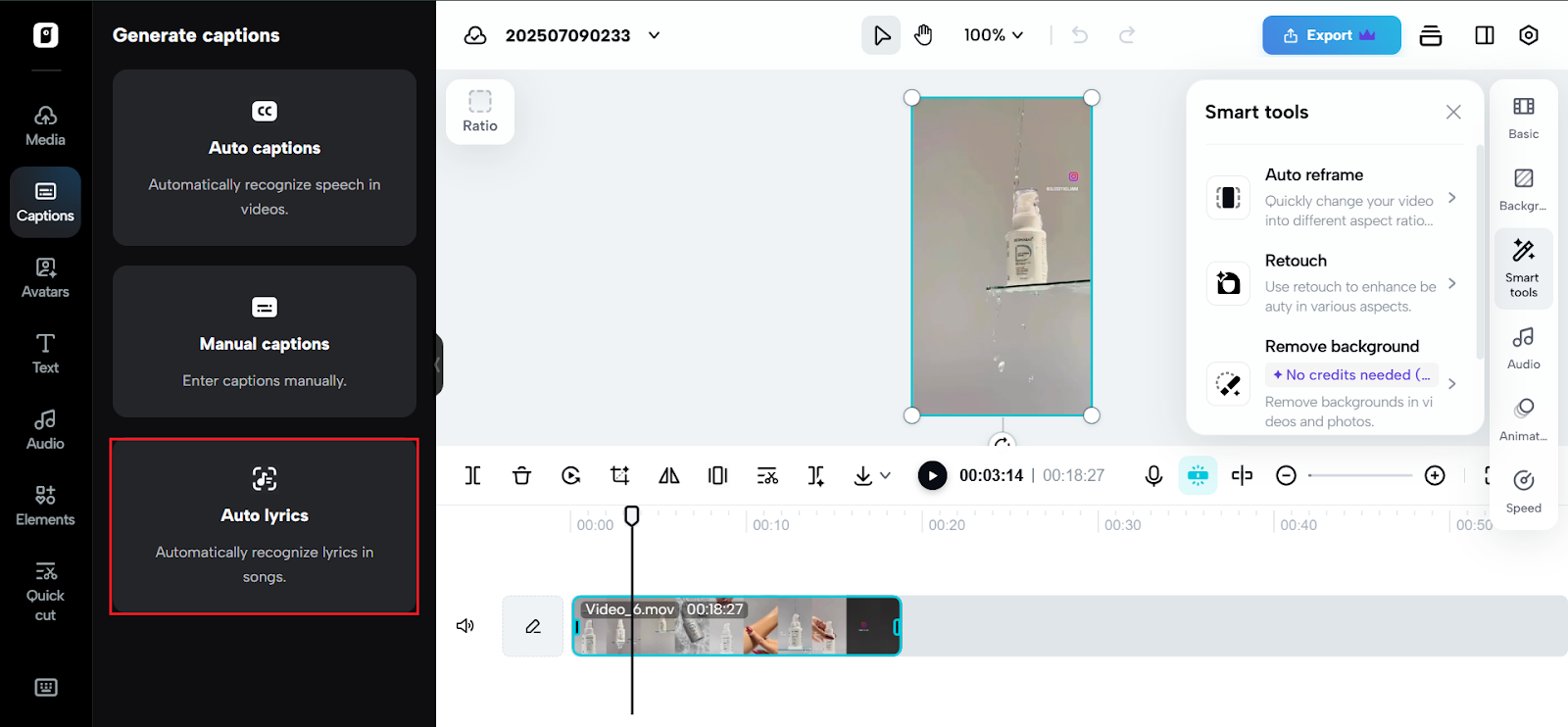1568x727 pixels.
Task: Toggle the side panel layout view
Action: [1484, 35]
